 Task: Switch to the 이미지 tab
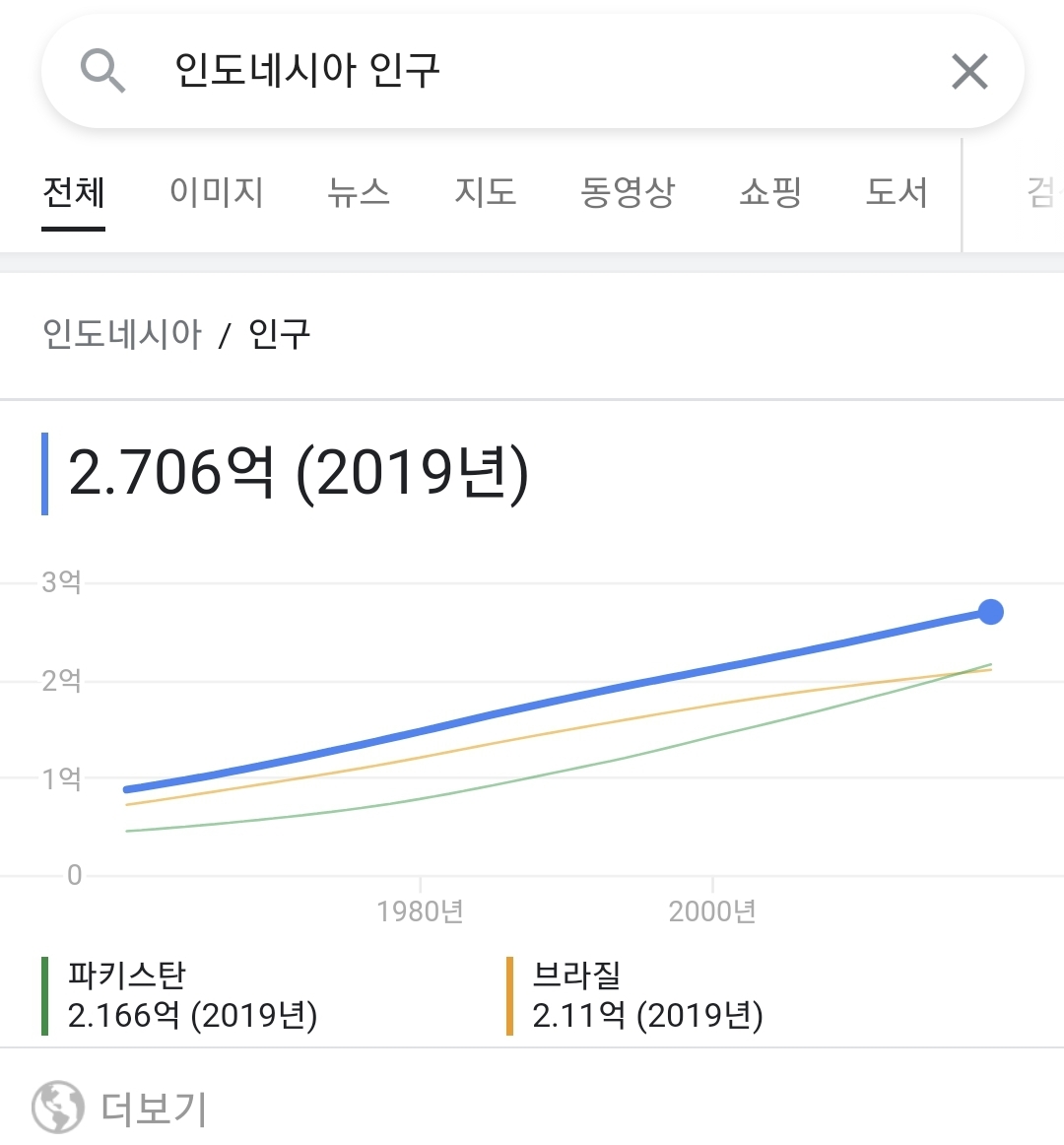[217, 192]
